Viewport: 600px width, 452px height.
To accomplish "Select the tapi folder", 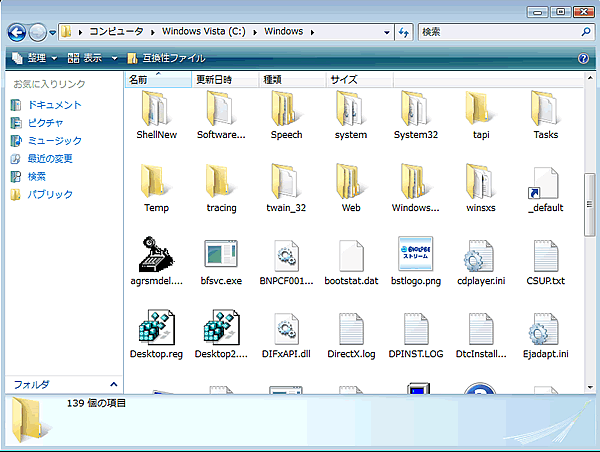I will coord(481,115).
